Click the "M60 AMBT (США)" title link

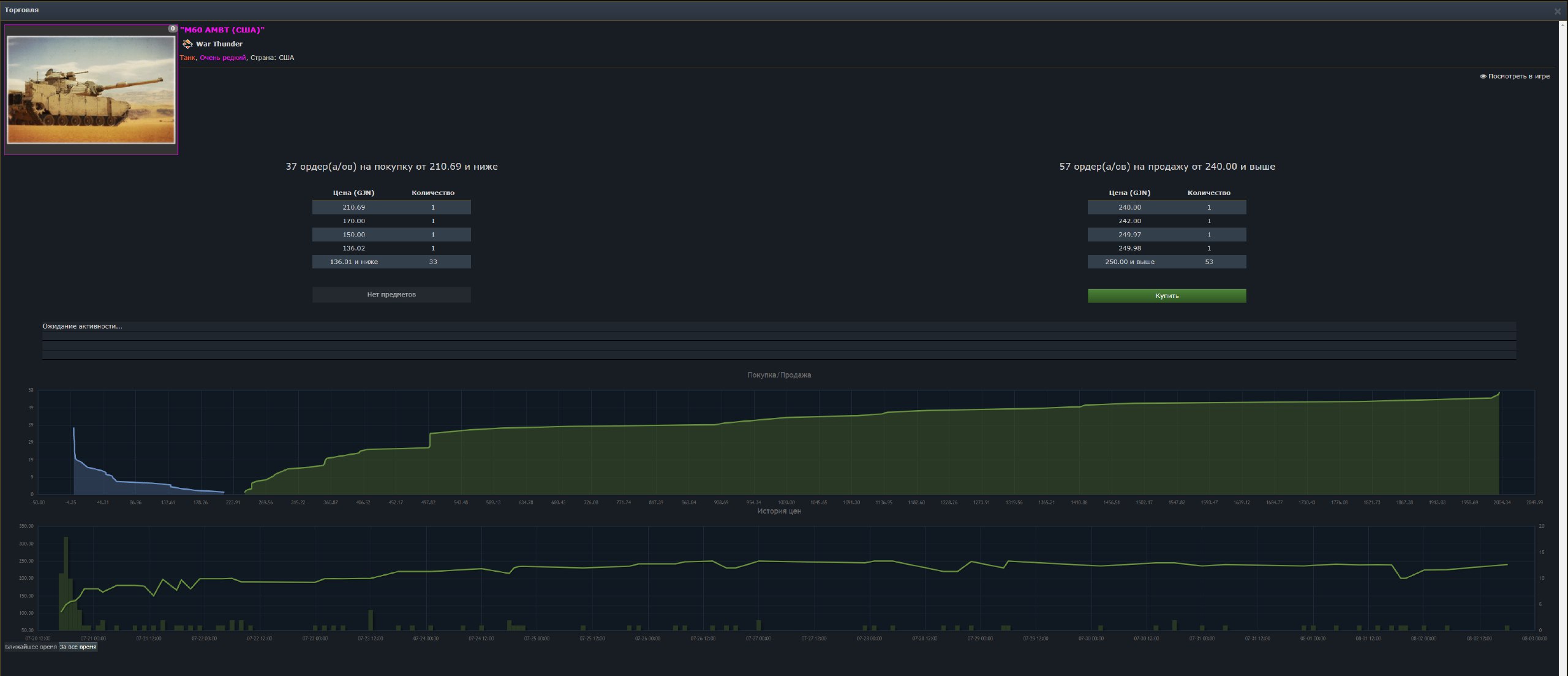(x=222, y=30)
